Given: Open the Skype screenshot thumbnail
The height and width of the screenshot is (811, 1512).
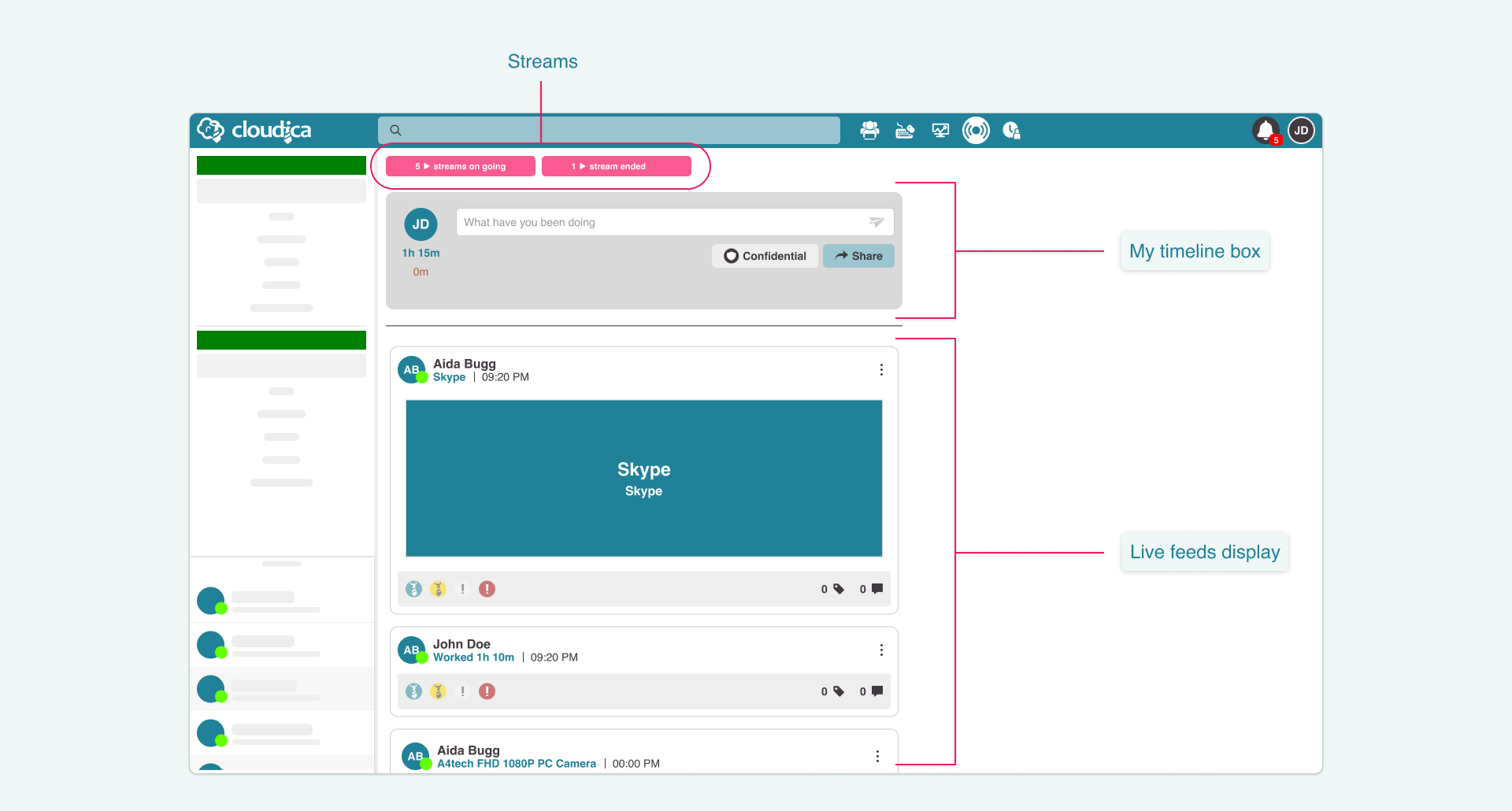Looking at the screenshot, I should click(644, 479).
